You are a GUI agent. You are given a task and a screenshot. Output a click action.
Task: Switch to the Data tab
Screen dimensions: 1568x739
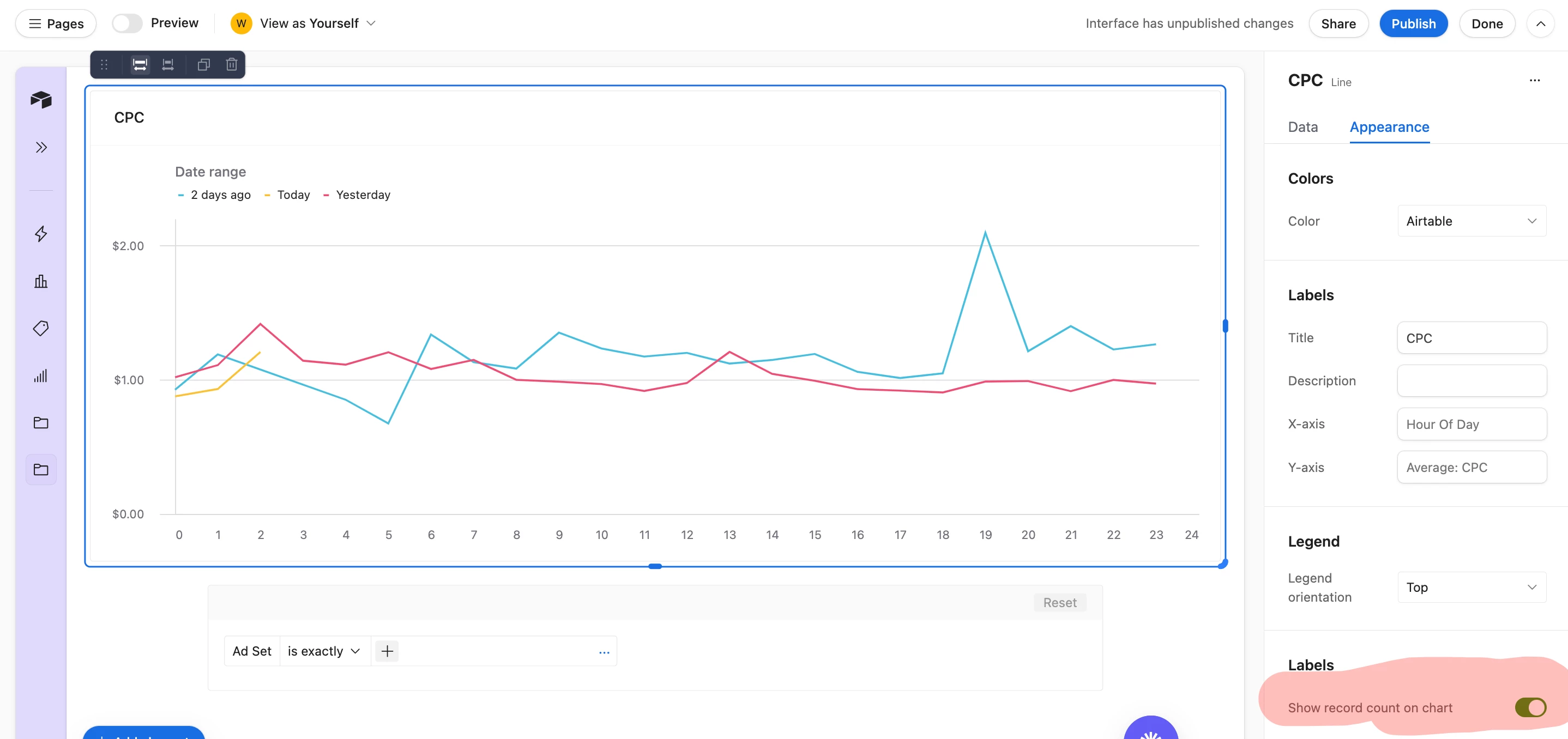click(1302, 127)
